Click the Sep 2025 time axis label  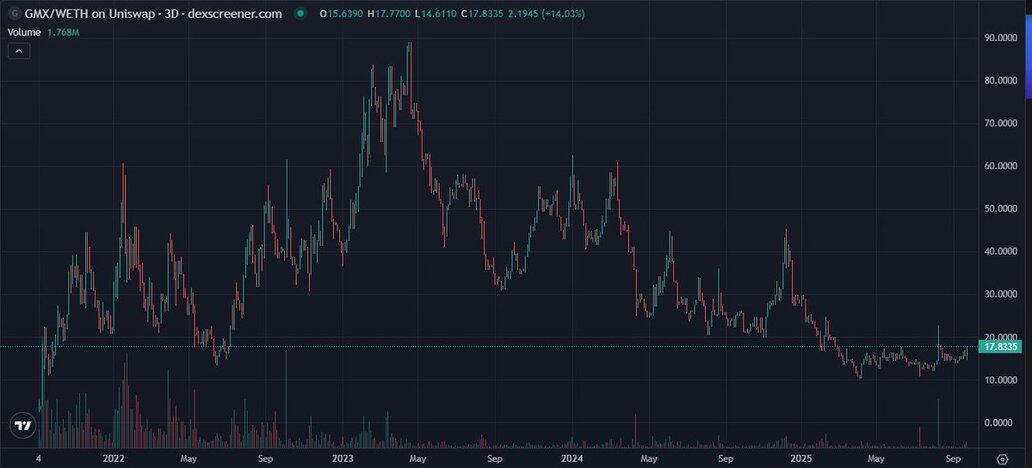[954, 458]
